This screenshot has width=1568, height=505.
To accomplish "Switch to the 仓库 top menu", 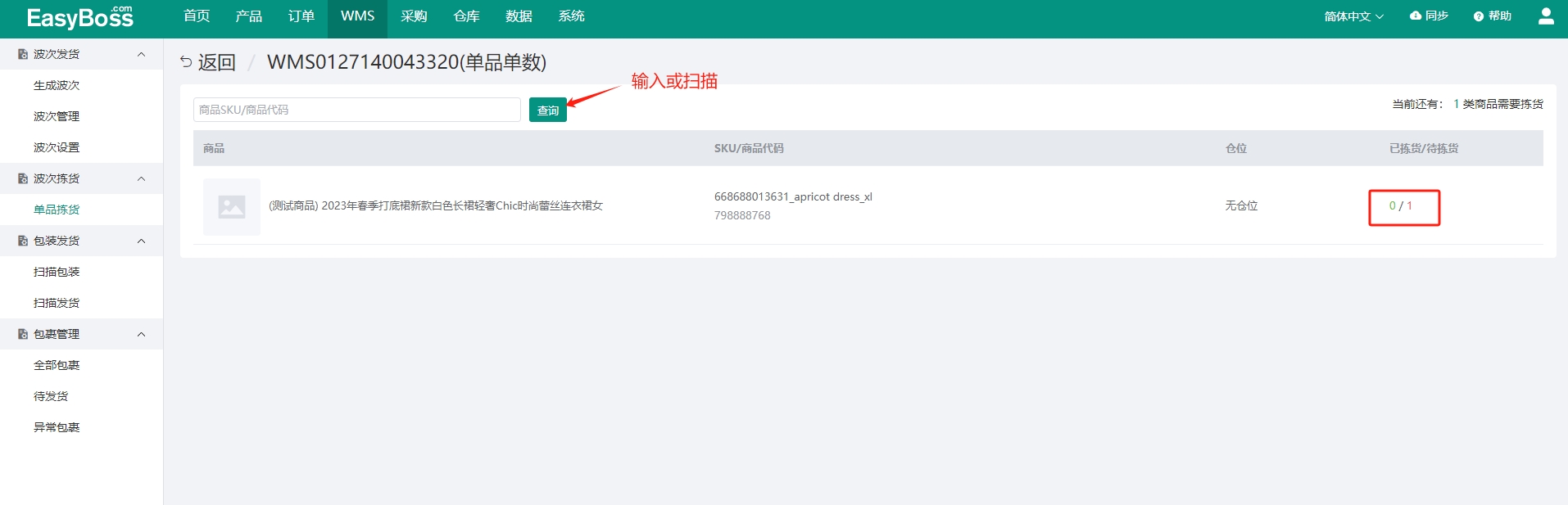I will 466,16.
